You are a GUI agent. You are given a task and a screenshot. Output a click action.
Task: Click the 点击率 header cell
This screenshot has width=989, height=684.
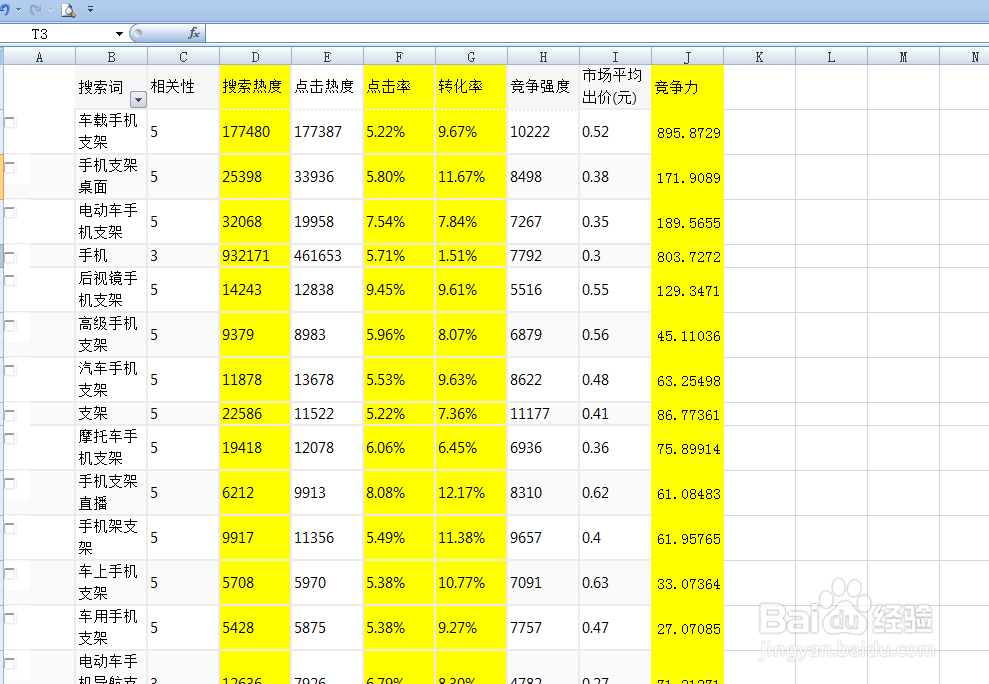point(399,86)
